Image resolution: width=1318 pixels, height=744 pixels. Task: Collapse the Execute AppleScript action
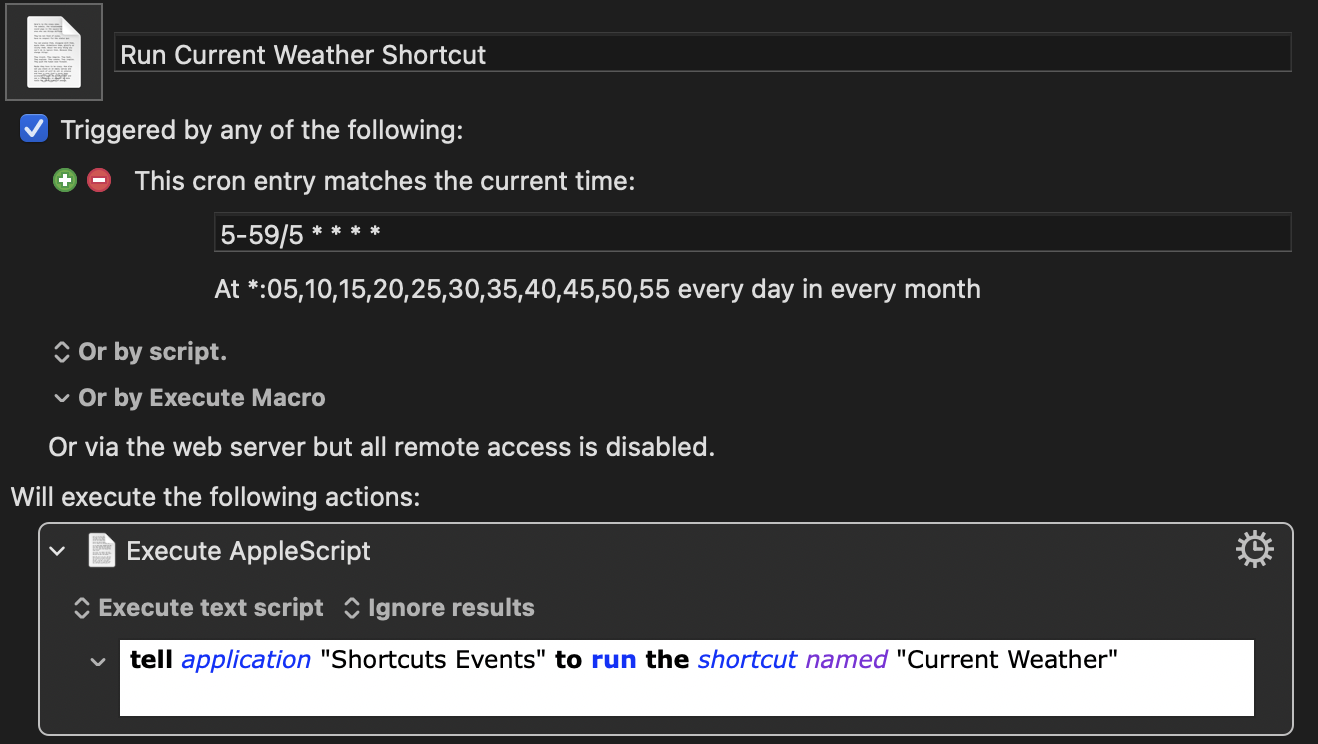58,551
